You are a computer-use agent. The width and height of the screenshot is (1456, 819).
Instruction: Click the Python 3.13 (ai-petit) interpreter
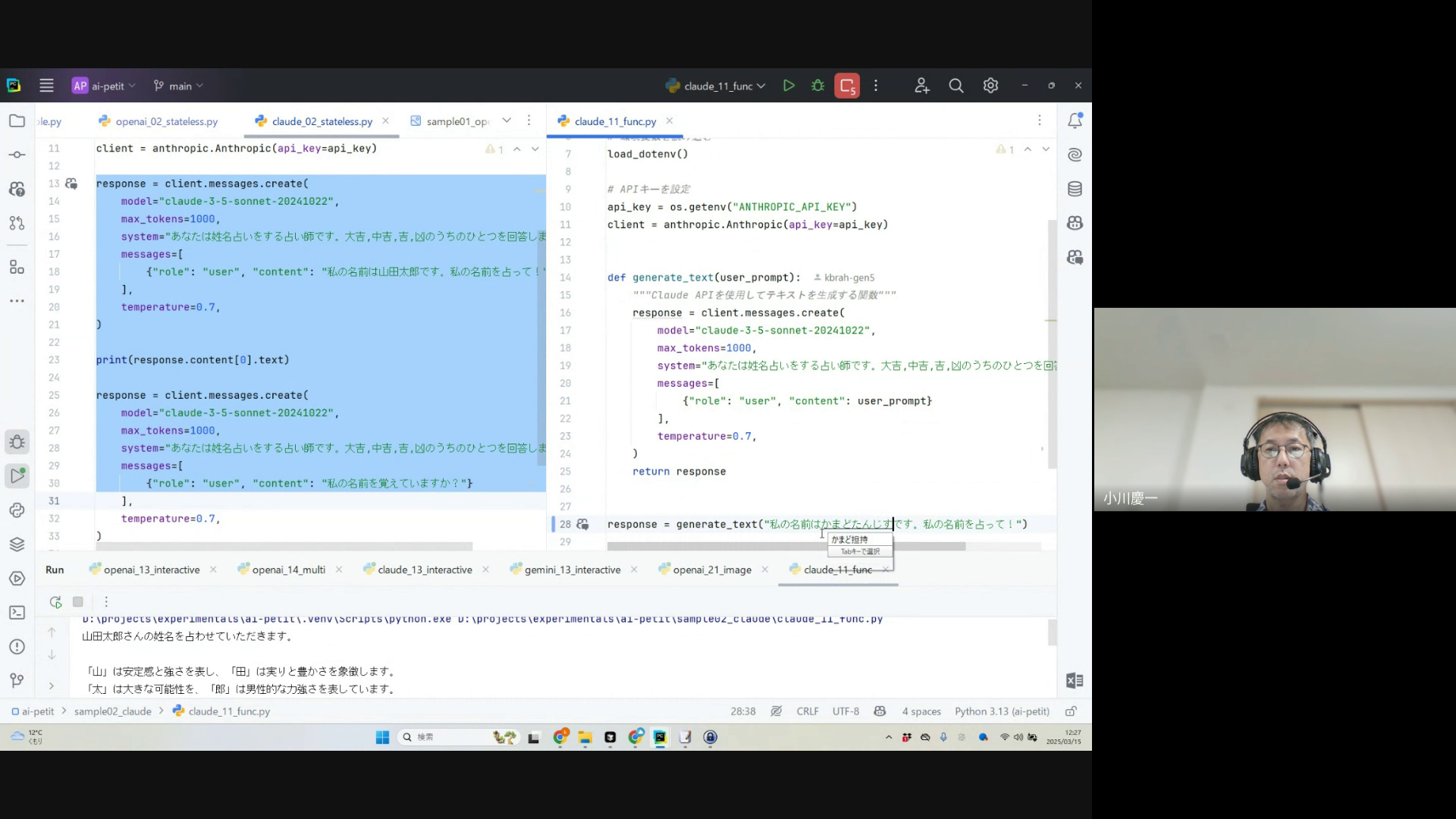(1001, 711)
